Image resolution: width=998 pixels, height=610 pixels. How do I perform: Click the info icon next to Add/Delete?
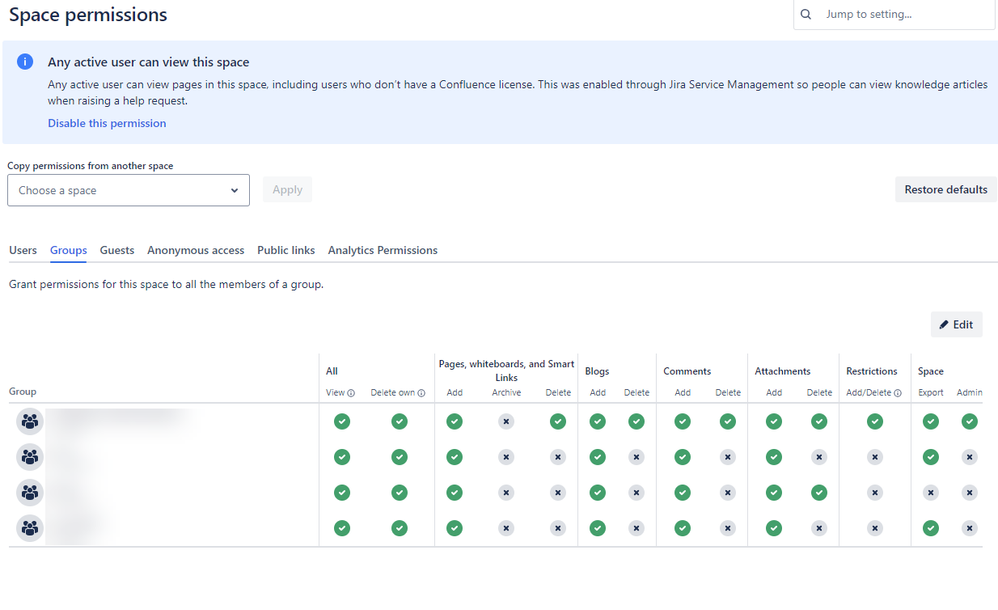point(897,393)
